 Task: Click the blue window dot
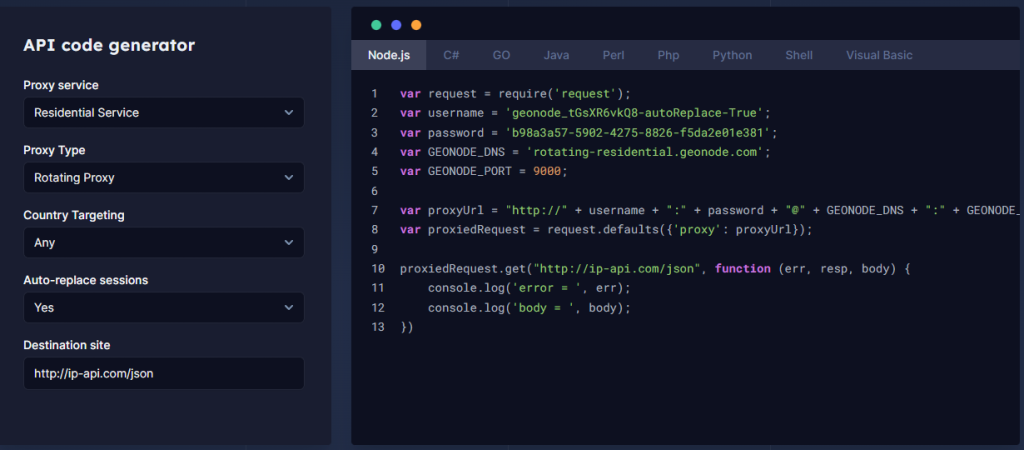396,24
